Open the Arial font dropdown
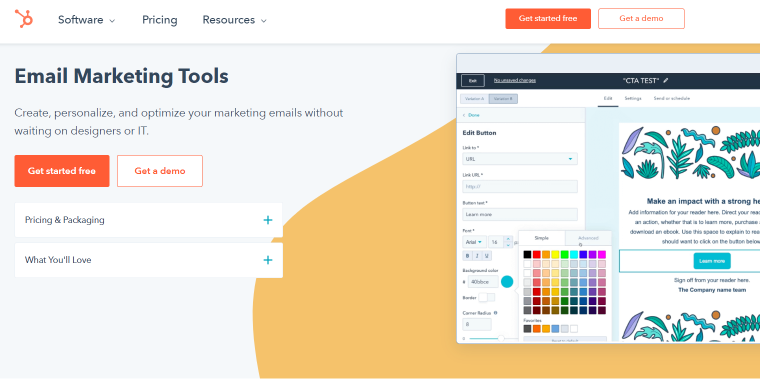This screenshot has width=760, height=379. (475, 242)
